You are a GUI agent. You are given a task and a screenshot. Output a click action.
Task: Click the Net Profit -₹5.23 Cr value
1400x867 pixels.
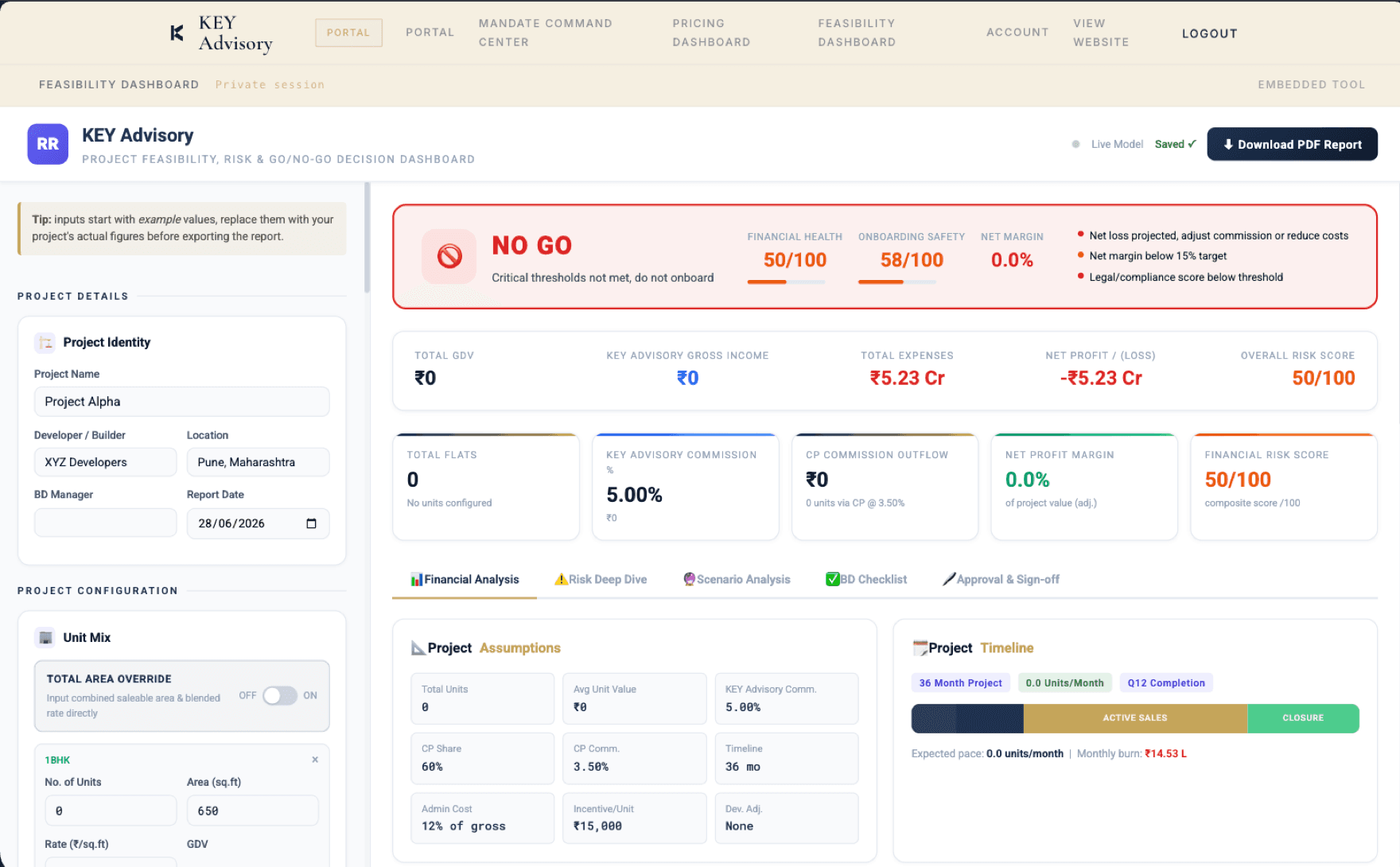coord(1101,378)
